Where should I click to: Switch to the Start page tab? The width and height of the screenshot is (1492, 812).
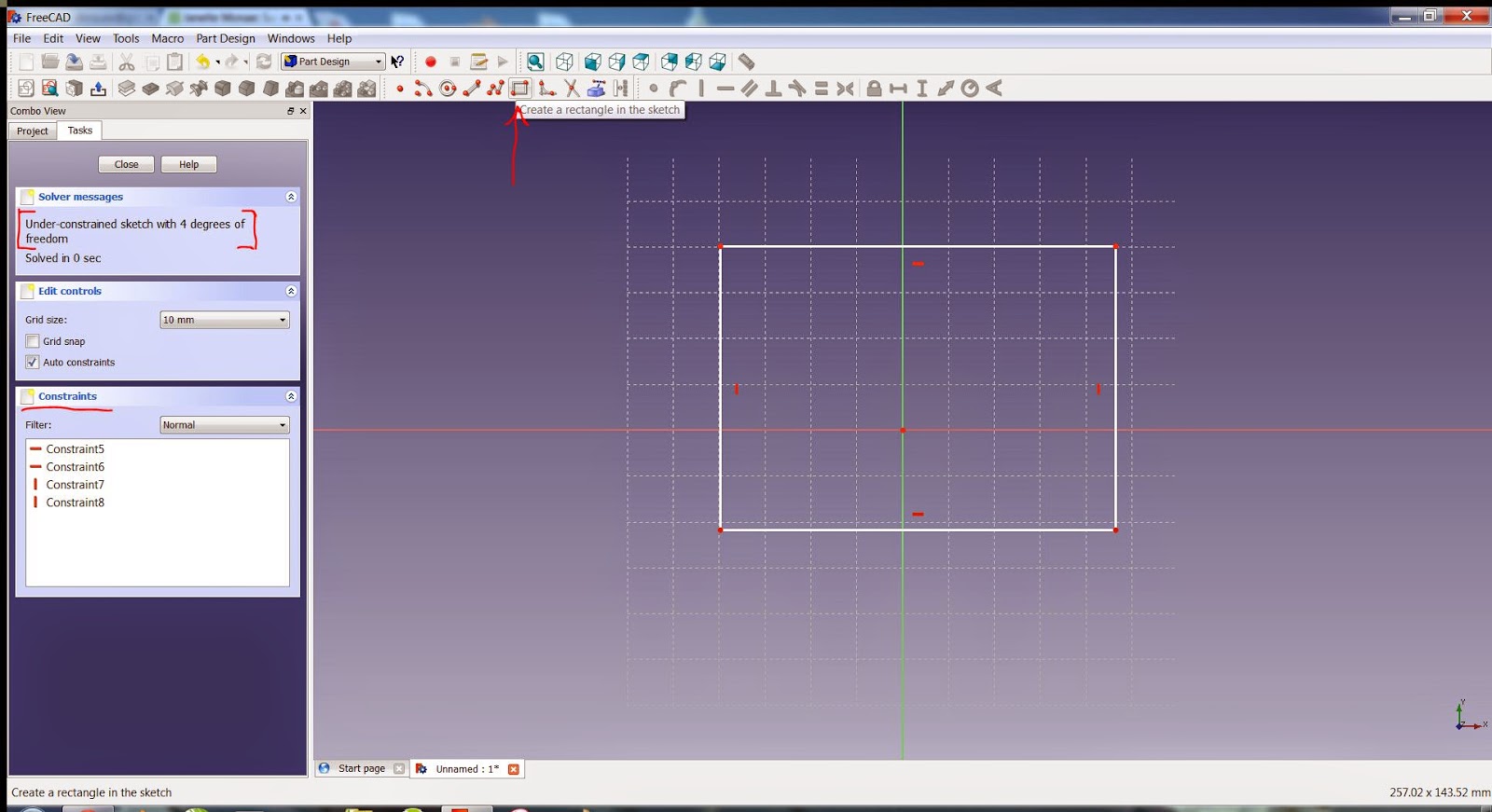tap(362, 769)
